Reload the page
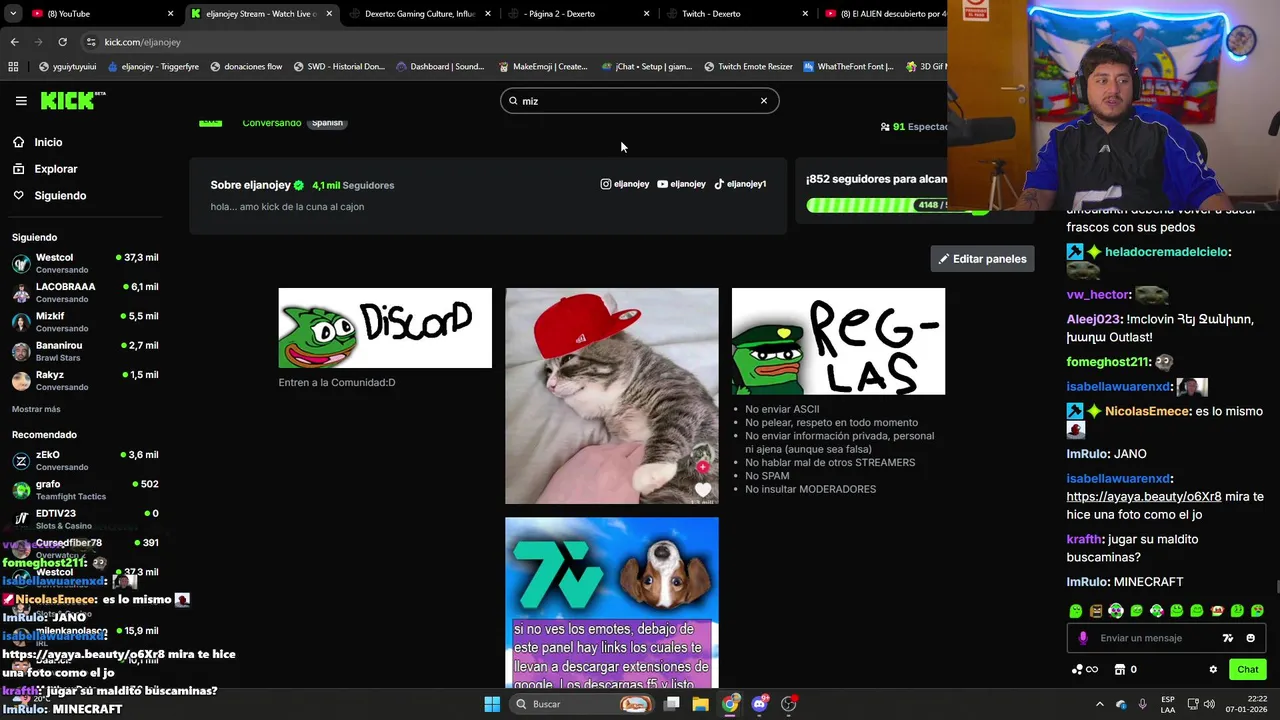Screen dimensions: 1280x720 click(x=62, y=42)
